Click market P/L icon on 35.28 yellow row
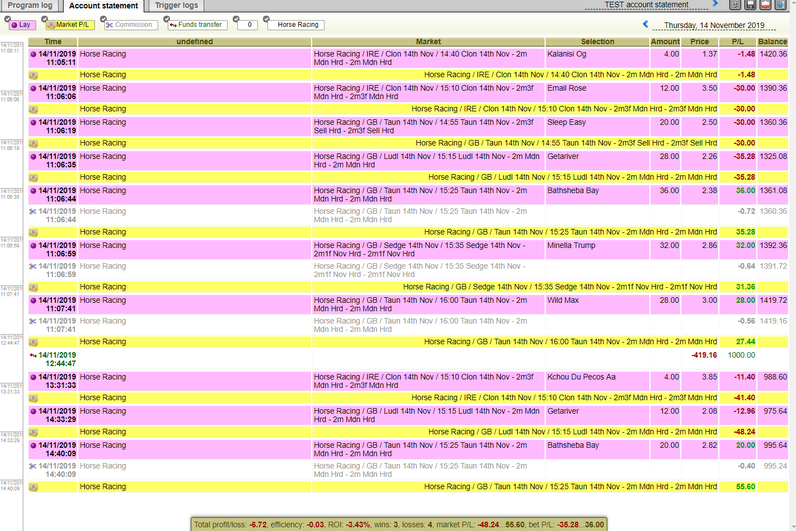This screenshot has width=796, height=531. pos(34,233)
